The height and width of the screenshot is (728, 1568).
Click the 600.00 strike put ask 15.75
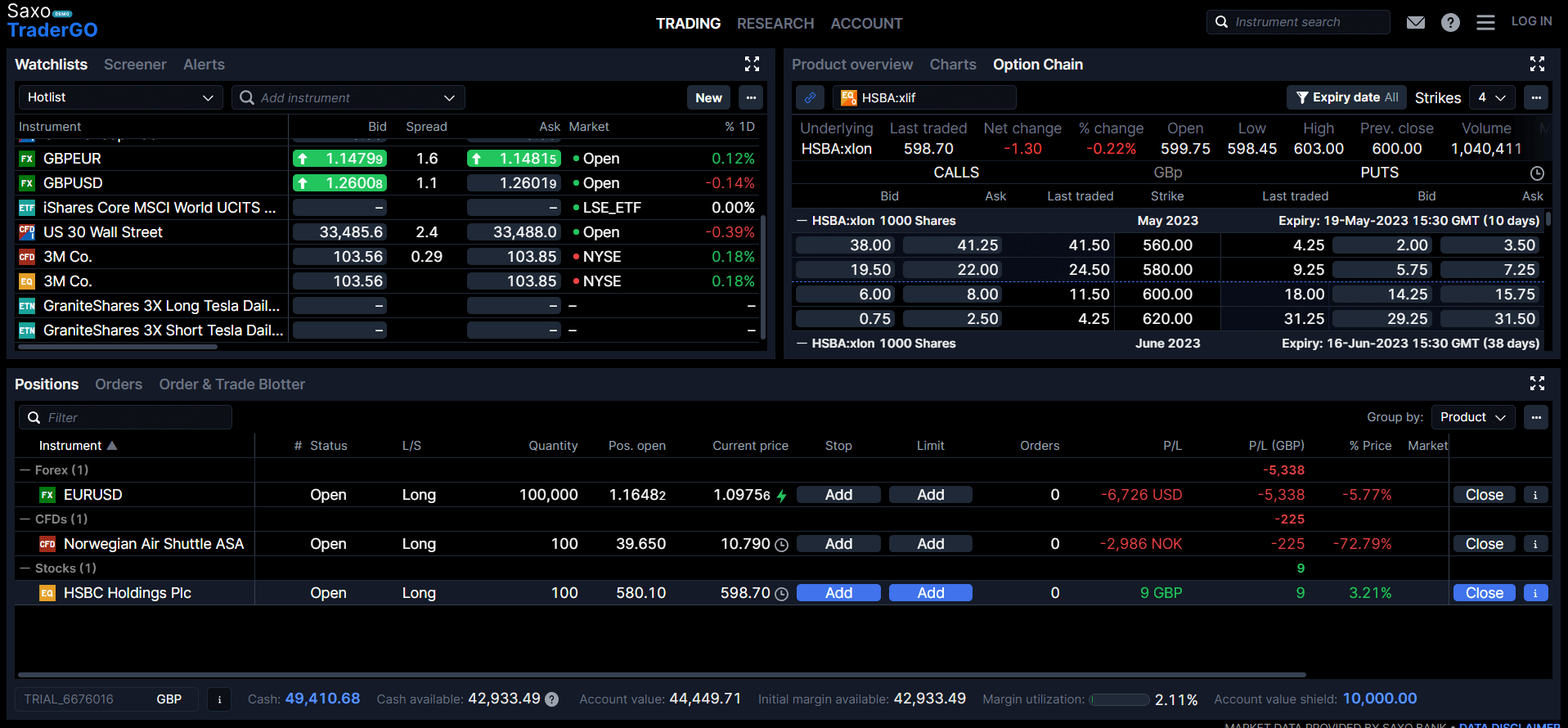coord(1490,294)
